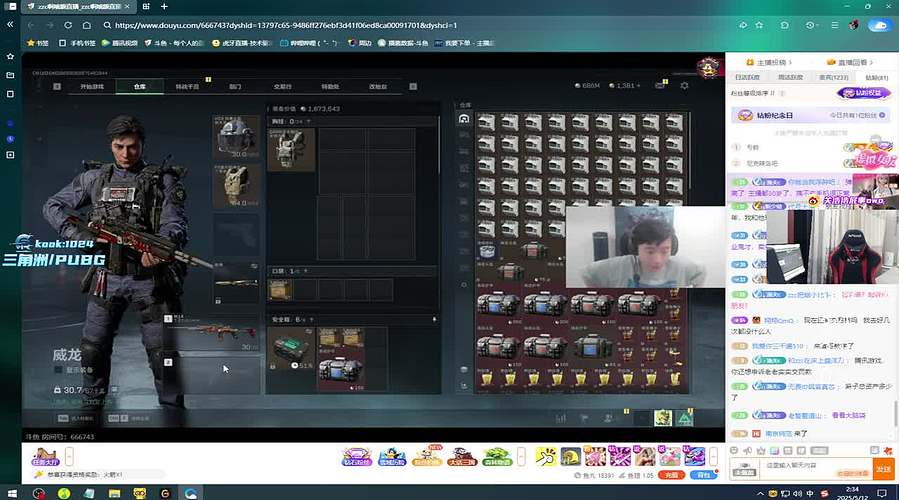Image resolution: width=899 pixels, height=500 pixels.
Task: Open the Windows Start menu
Action: tap(11, 493)
